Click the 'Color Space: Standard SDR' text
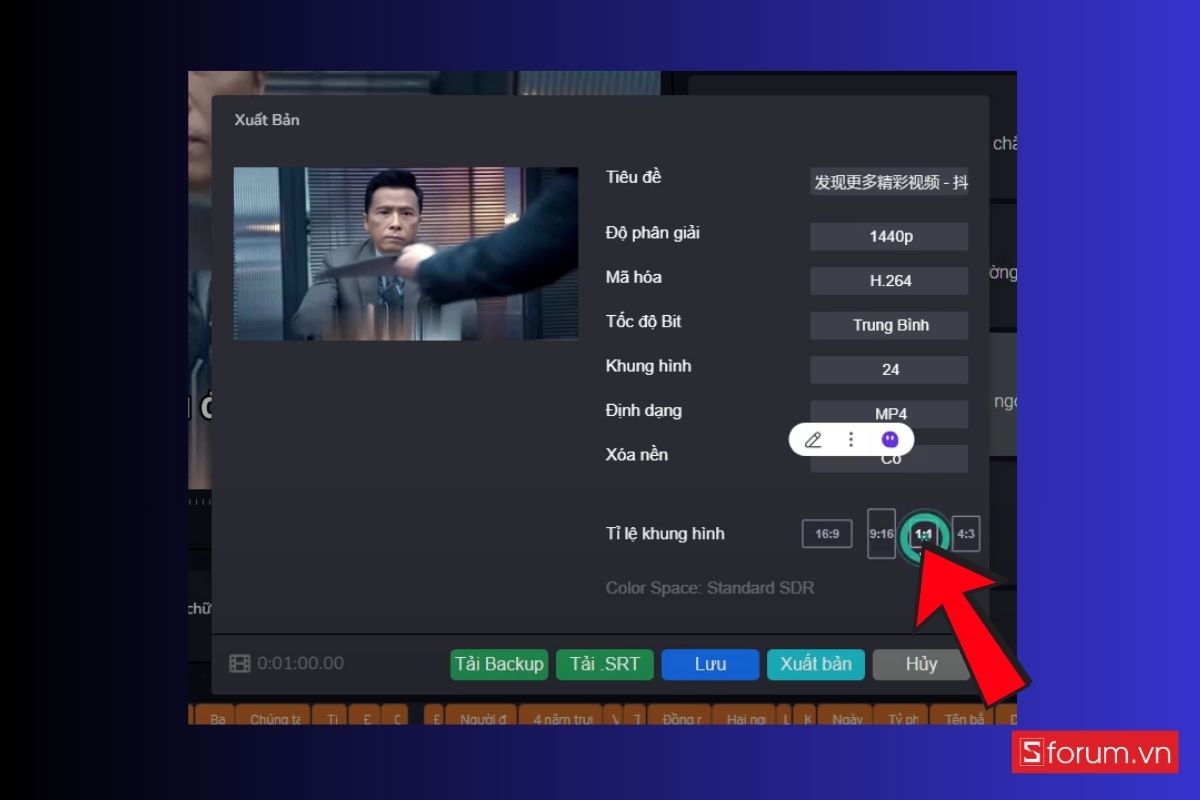 pos(710,588)
